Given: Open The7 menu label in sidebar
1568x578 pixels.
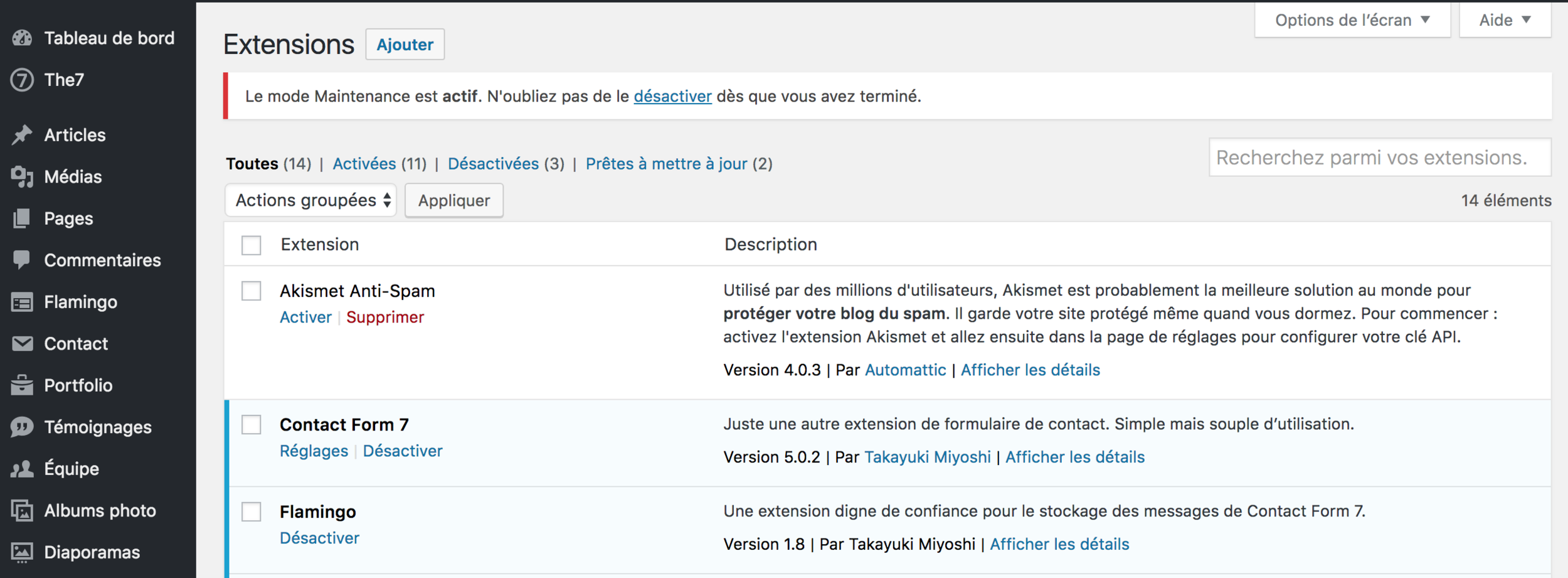Looking at the screenshot, I should [x=64, y=80].
